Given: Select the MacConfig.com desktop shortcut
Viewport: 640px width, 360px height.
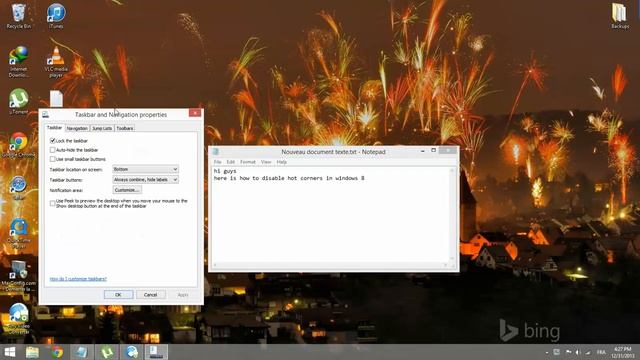Looking at the screenshot, I should [18, 276].
